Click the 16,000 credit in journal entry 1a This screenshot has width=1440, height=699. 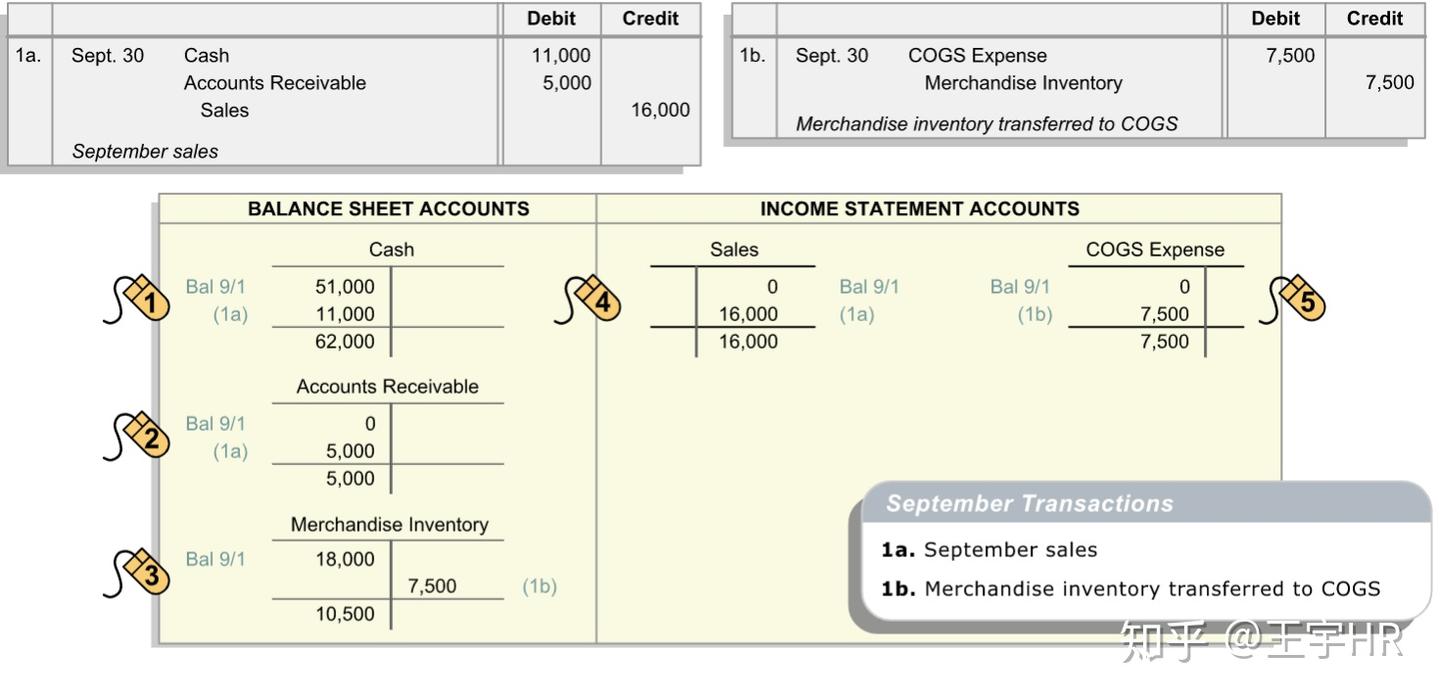point(660,110)
